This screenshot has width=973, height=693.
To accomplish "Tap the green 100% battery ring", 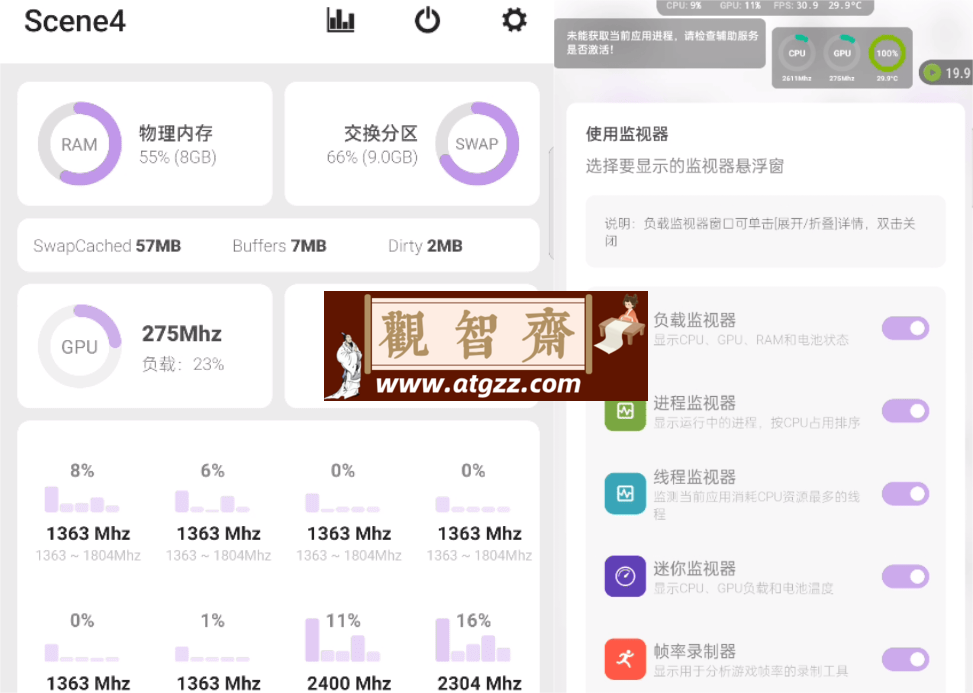I will coord(887,54).
